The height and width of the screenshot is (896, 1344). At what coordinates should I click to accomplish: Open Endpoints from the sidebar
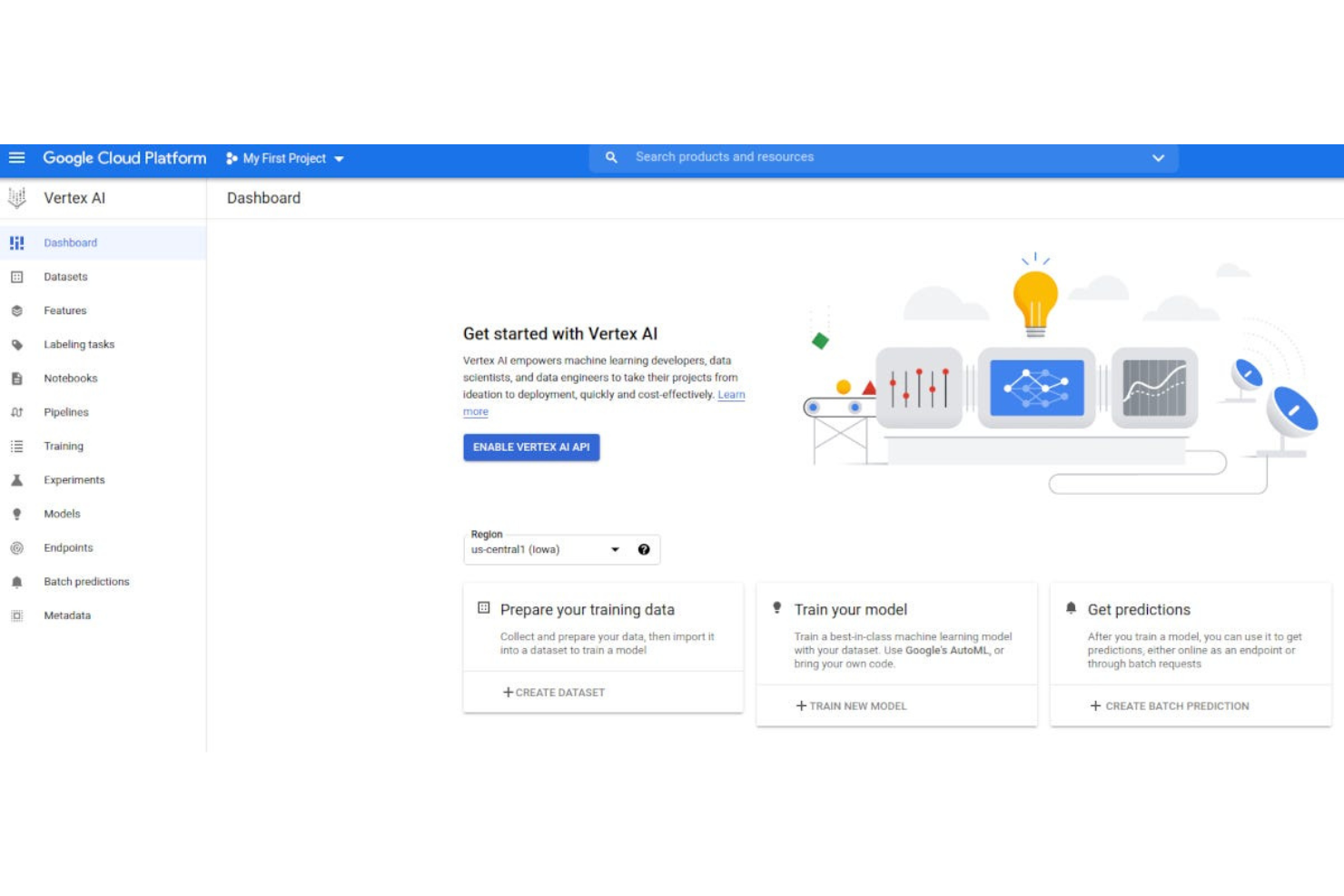[103, 548]
